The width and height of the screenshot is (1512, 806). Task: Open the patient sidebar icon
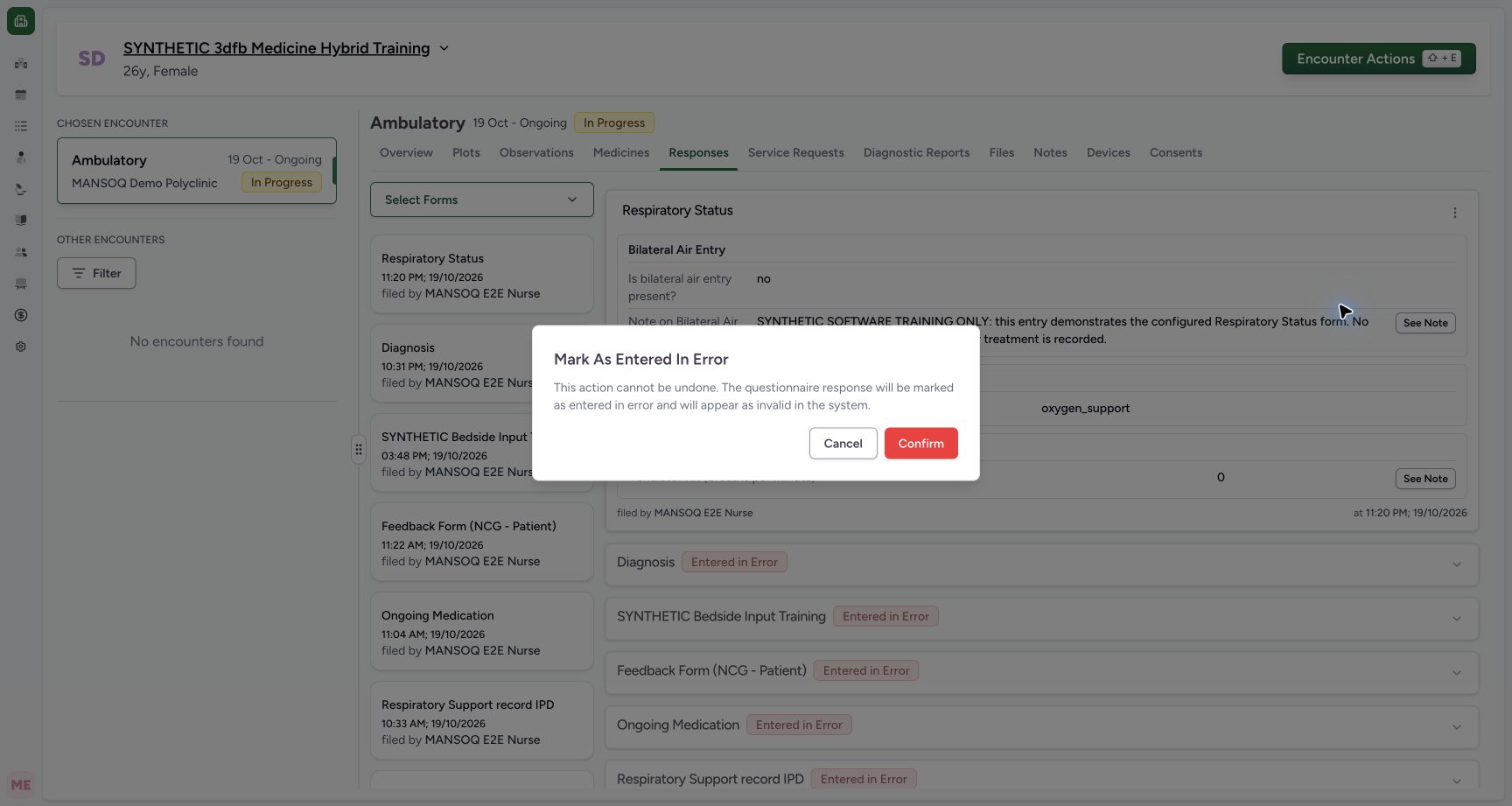pos(21,158)
